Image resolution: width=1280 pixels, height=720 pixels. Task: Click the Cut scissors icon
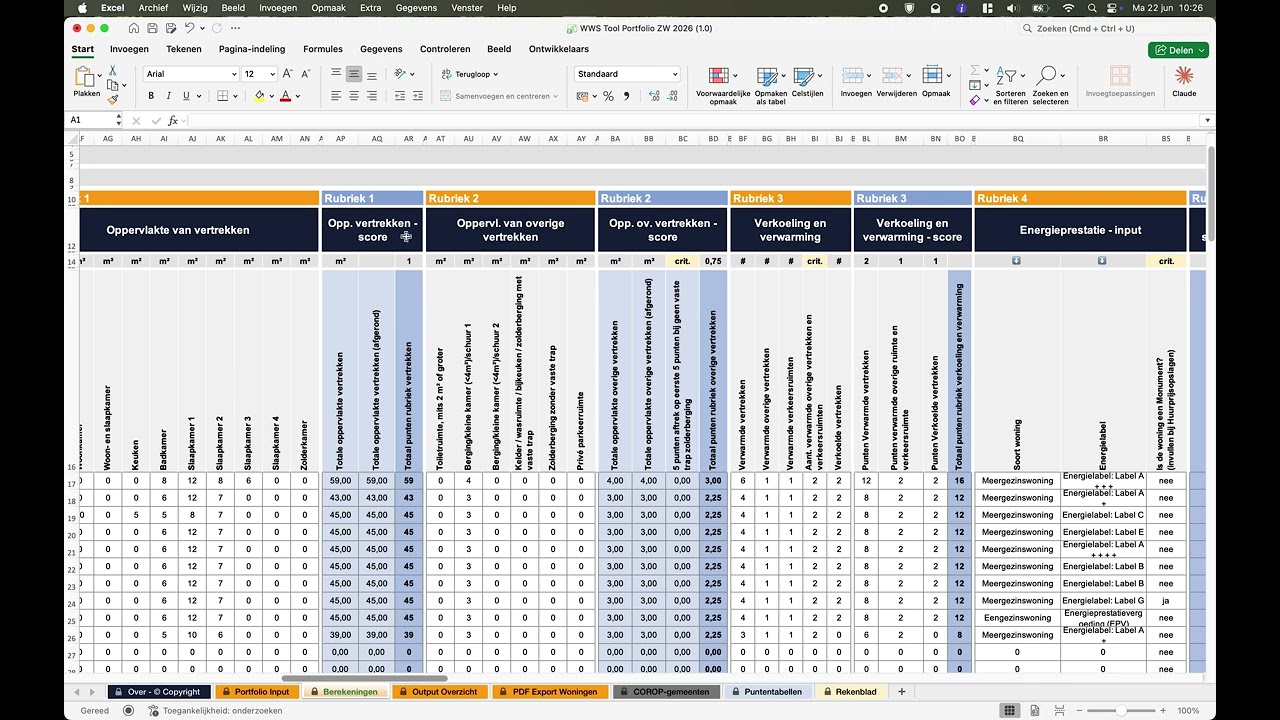pyautogui.click(x=113, y=71)
